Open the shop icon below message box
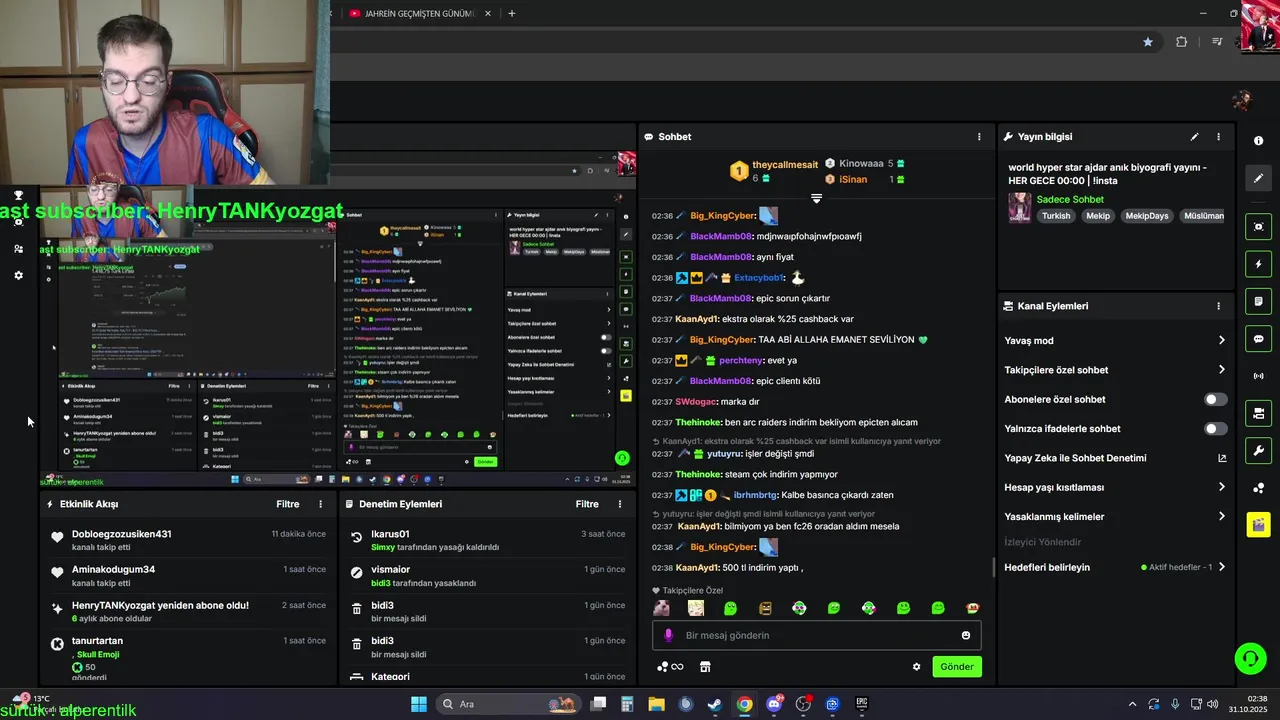This screenshot has height=720, width=1280. pos(704,667)
